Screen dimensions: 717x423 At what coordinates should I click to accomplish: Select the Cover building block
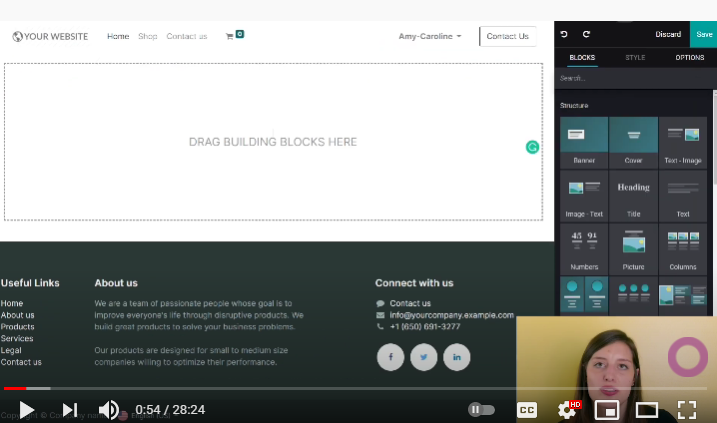(633, 142)
